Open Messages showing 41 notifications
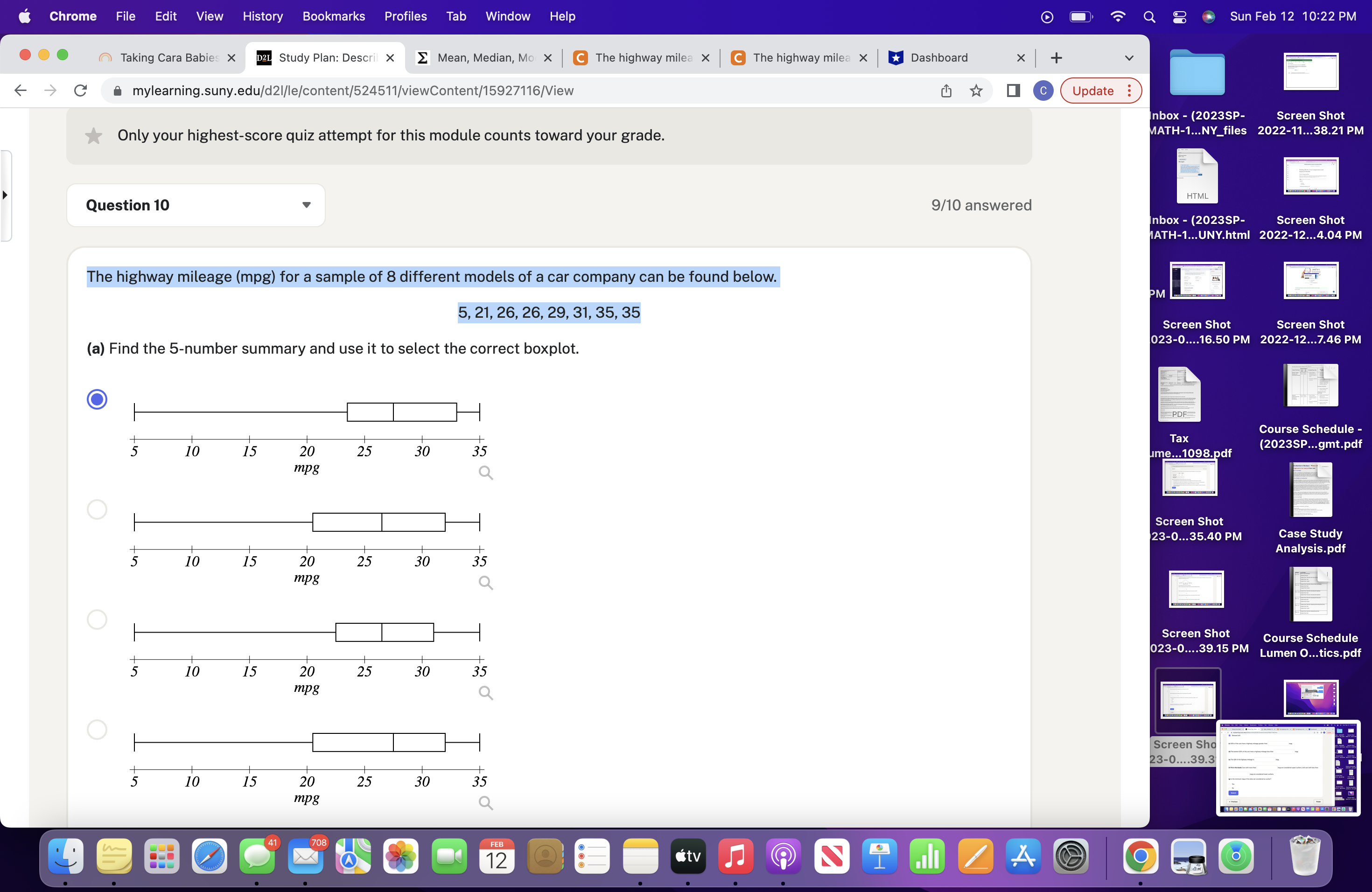The width and height of the screenshot is (1372, 892). (257, 857)
